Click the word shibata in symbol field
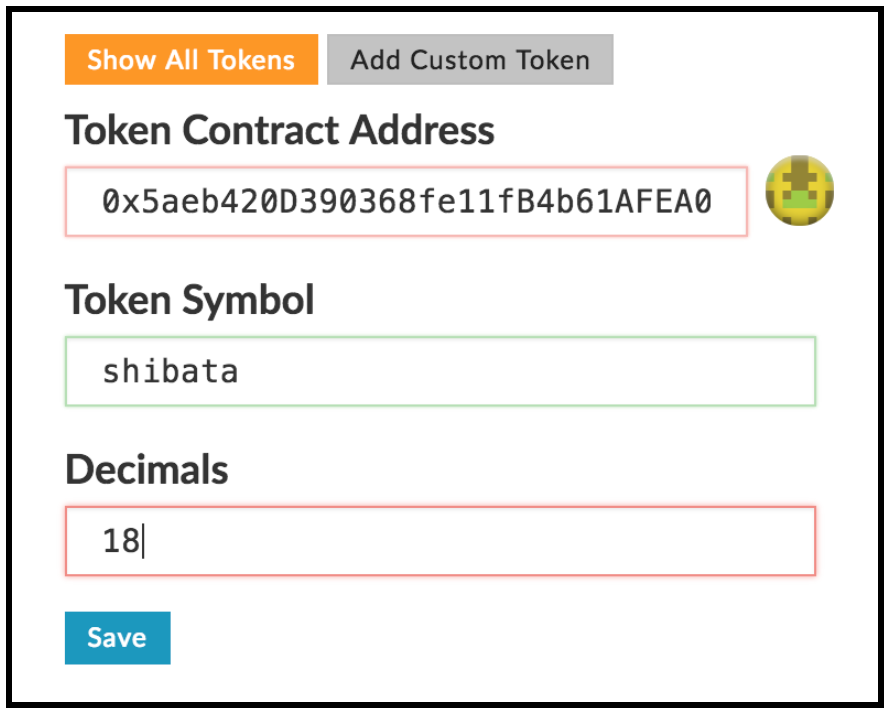The height and width of the screenshot is (714, 892). 170,372
